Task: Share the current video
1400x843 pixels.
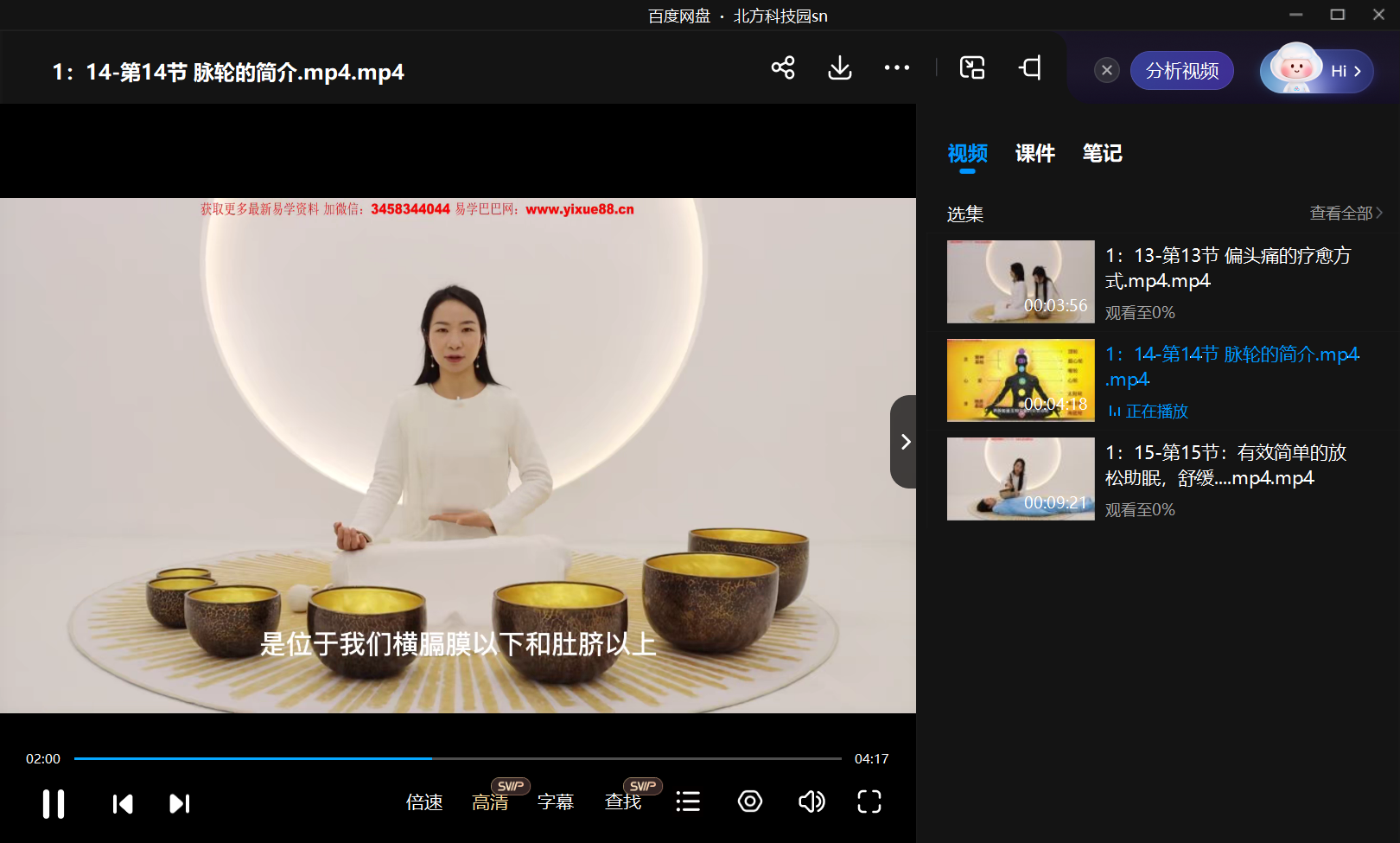Action: [783, 69]
